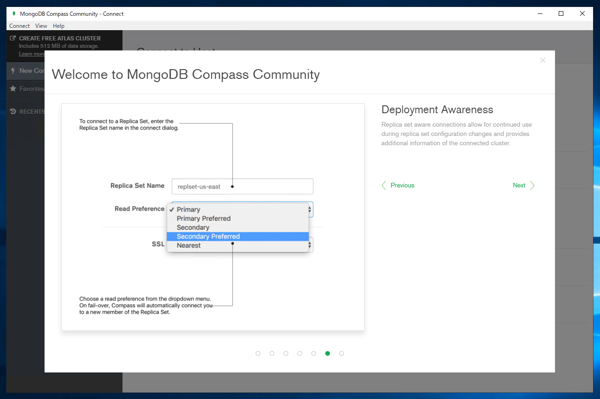600x399 pixels.
Task: Click the Recents history icon
Action: (13, 111)
